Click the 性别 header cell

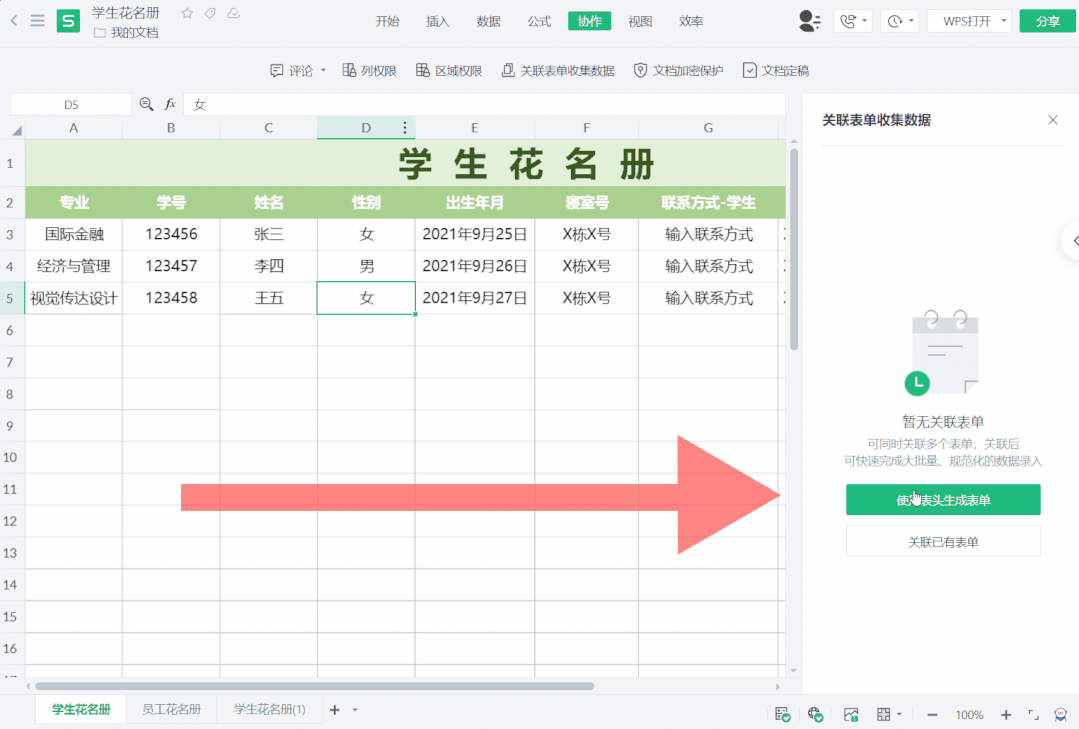pos(366,202)
